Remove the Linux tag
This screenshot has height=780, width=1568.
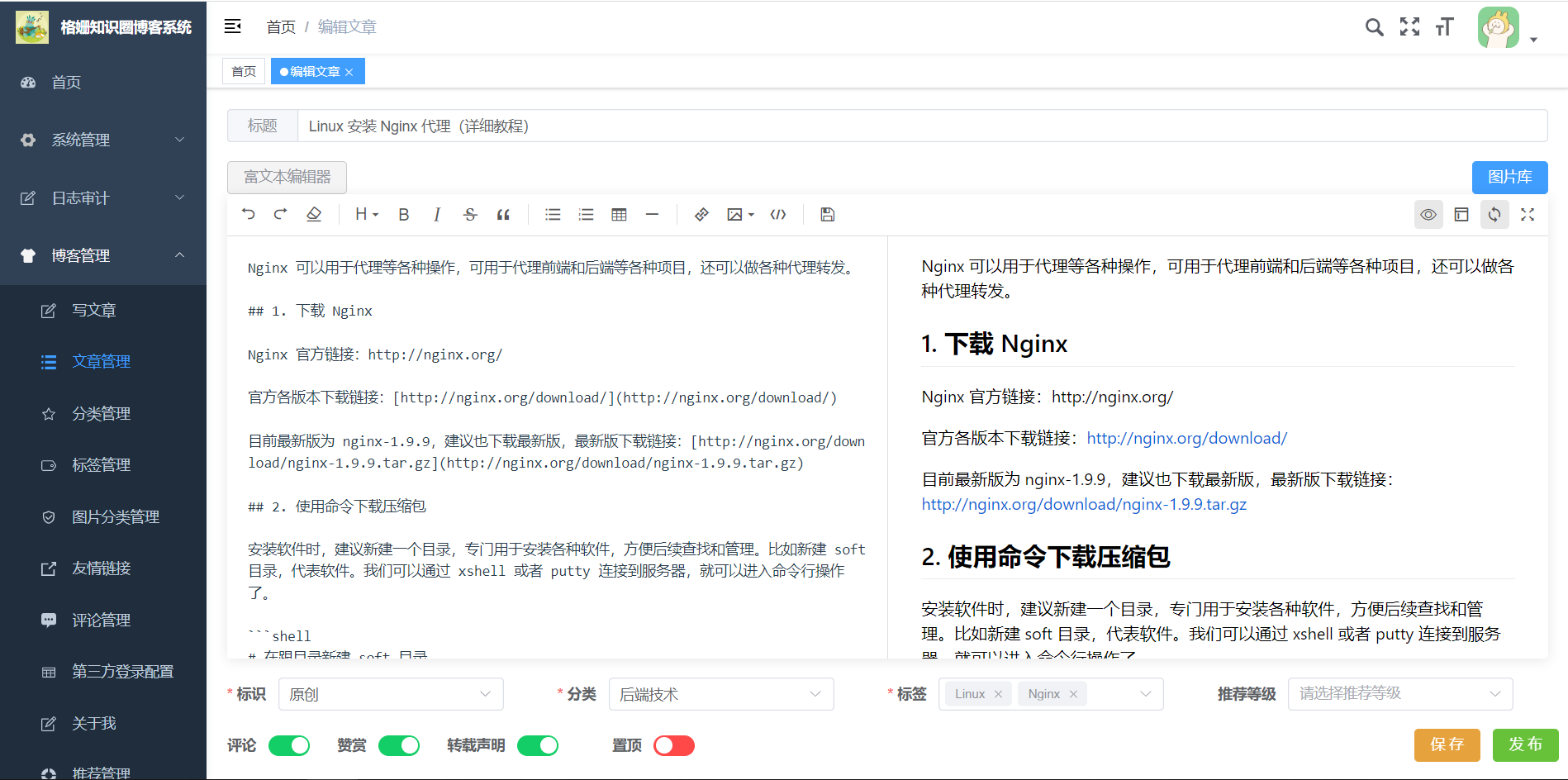998,694
